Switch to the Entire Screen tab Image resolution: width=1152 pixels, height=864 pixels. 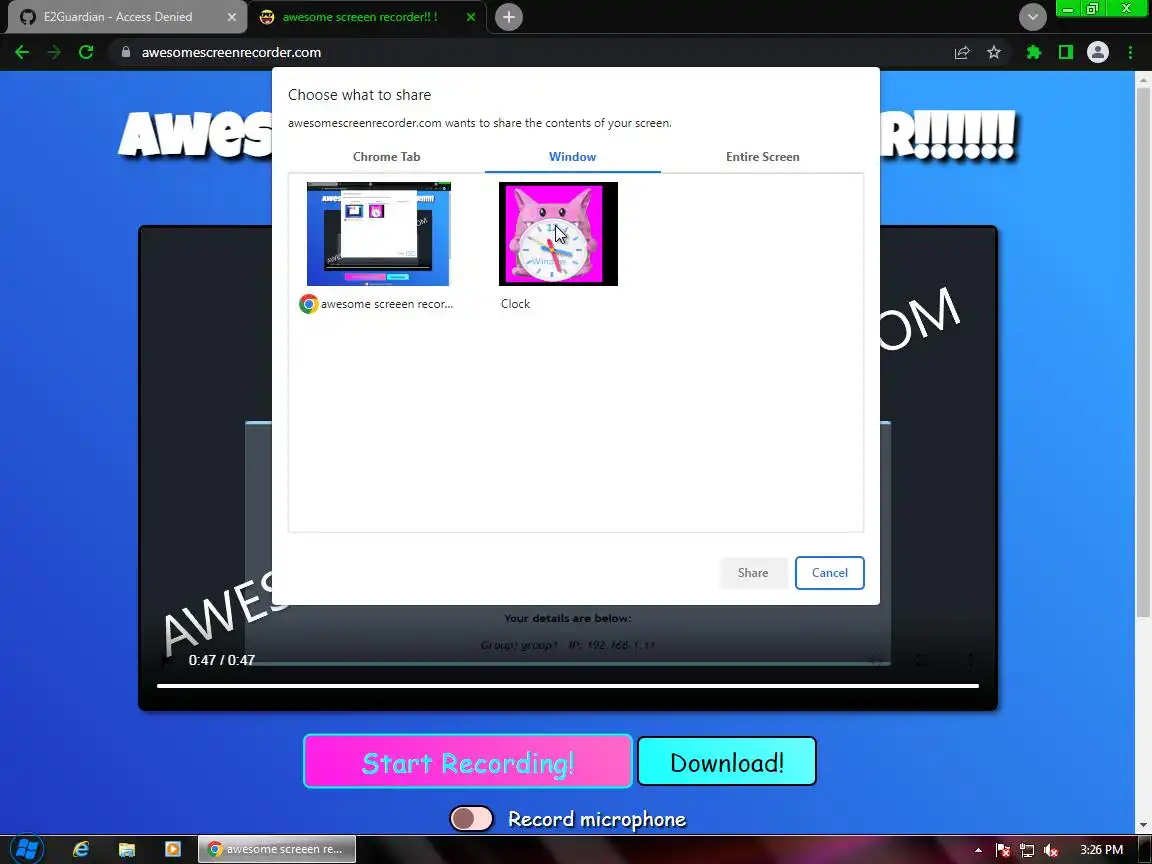[x=763, y=156]
